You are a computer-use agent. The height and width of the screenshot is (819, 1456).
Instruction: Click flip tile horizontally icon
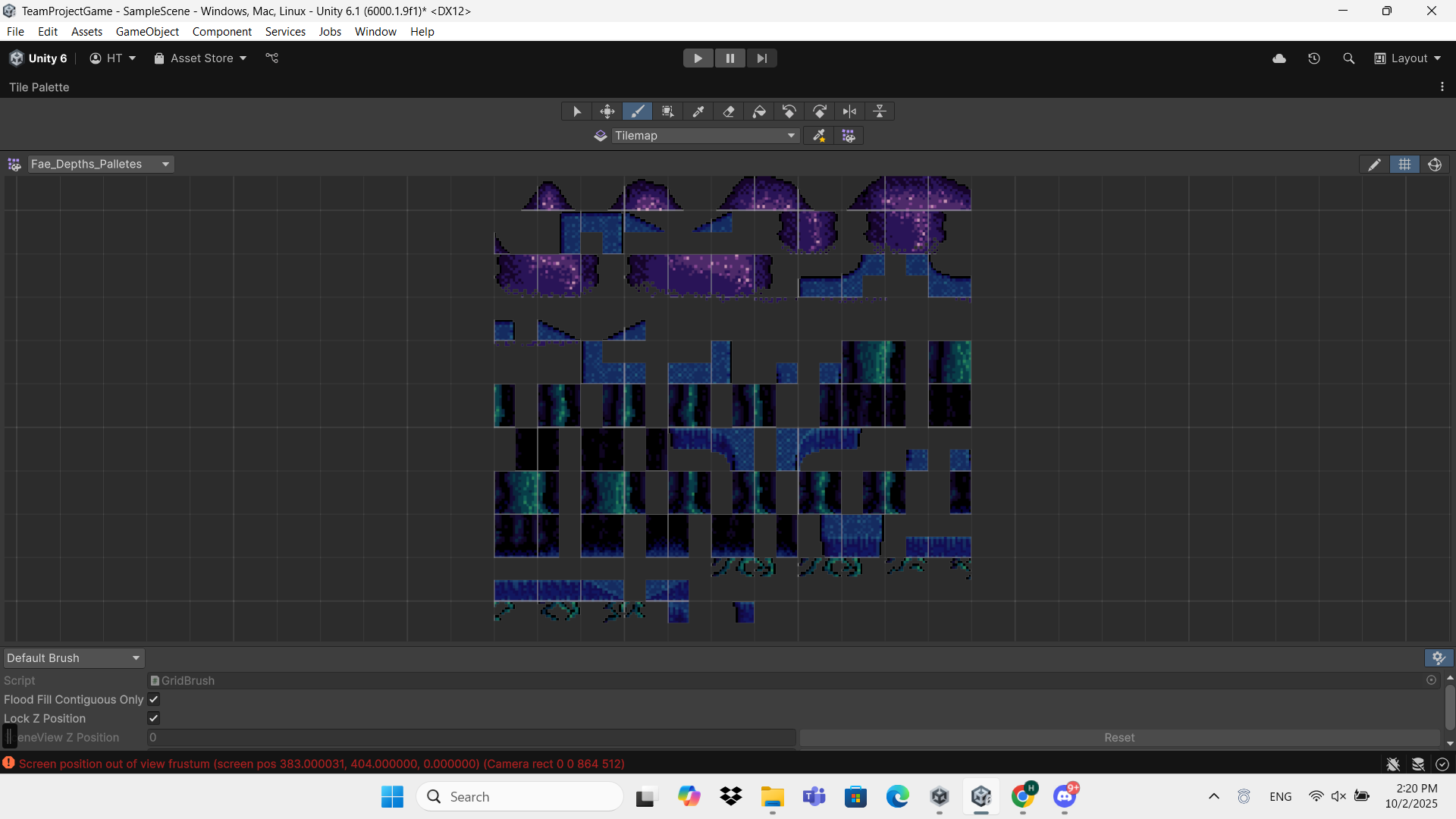850,111
